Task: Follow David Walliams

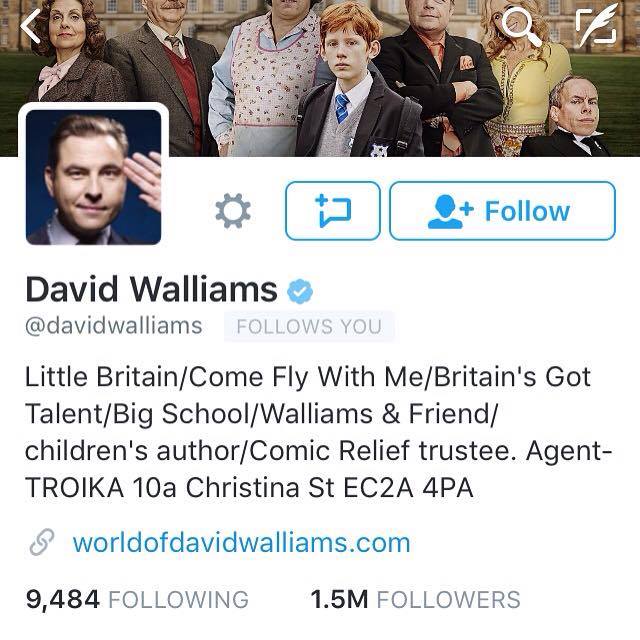Action: 502,211
